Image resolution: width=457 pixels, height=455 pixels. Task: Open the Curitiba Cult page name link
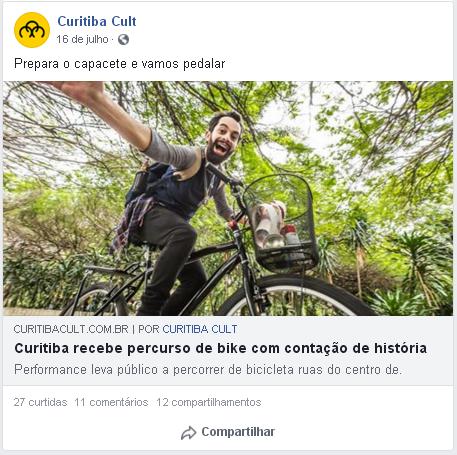pyautogui.click(x=97, y=21)
